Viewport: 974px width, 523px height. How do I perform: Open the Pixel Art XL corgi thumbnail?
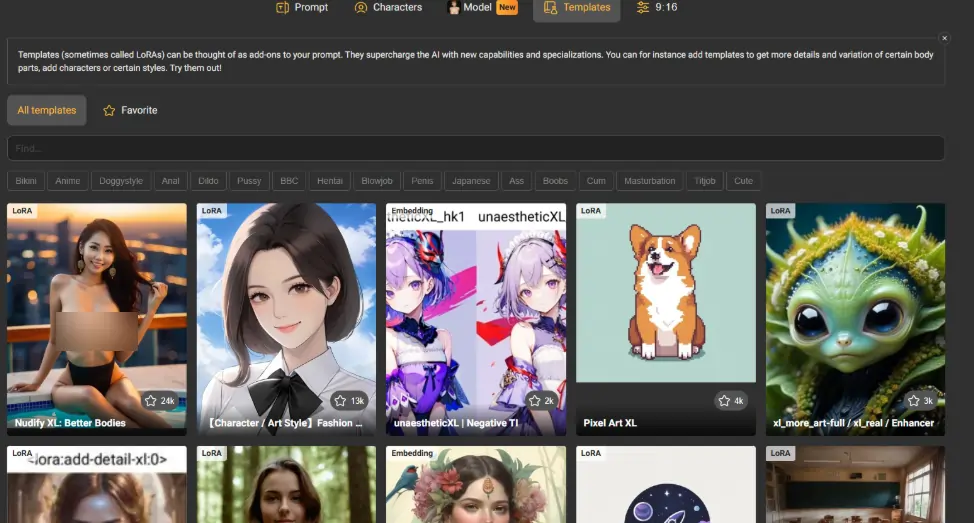click(x=666, y=293)
